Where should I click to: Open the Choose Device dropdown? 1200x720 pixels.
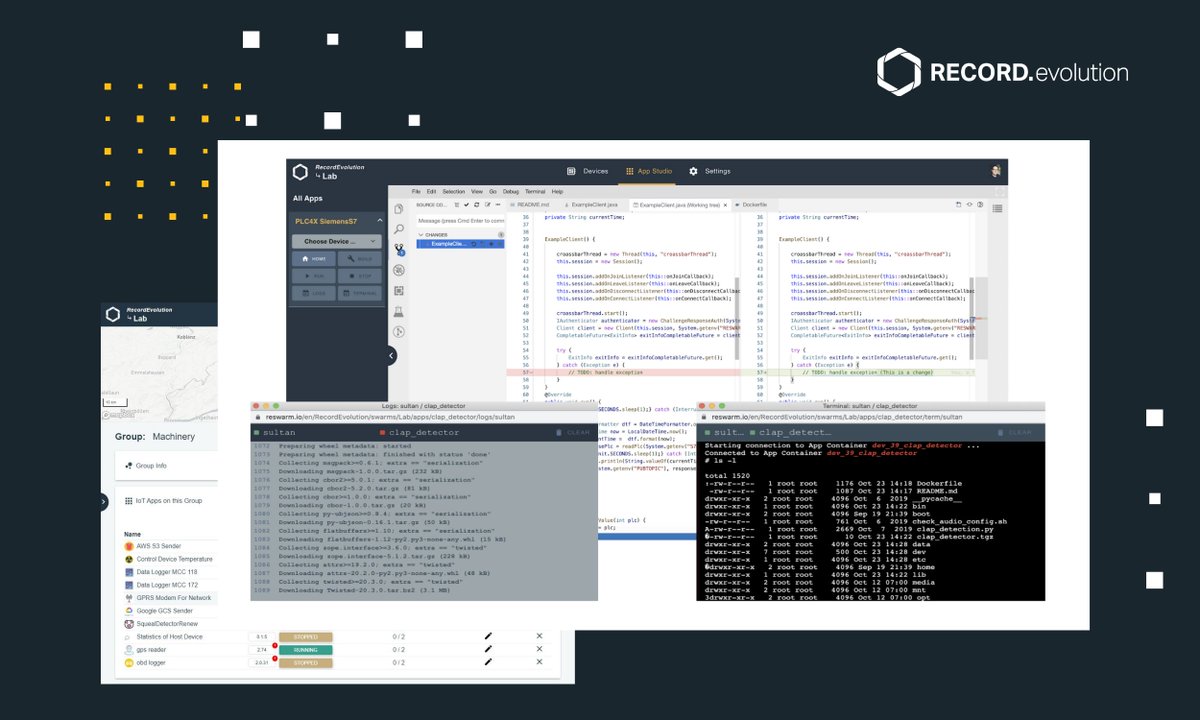pyautogui.click(x=336, y=241)
